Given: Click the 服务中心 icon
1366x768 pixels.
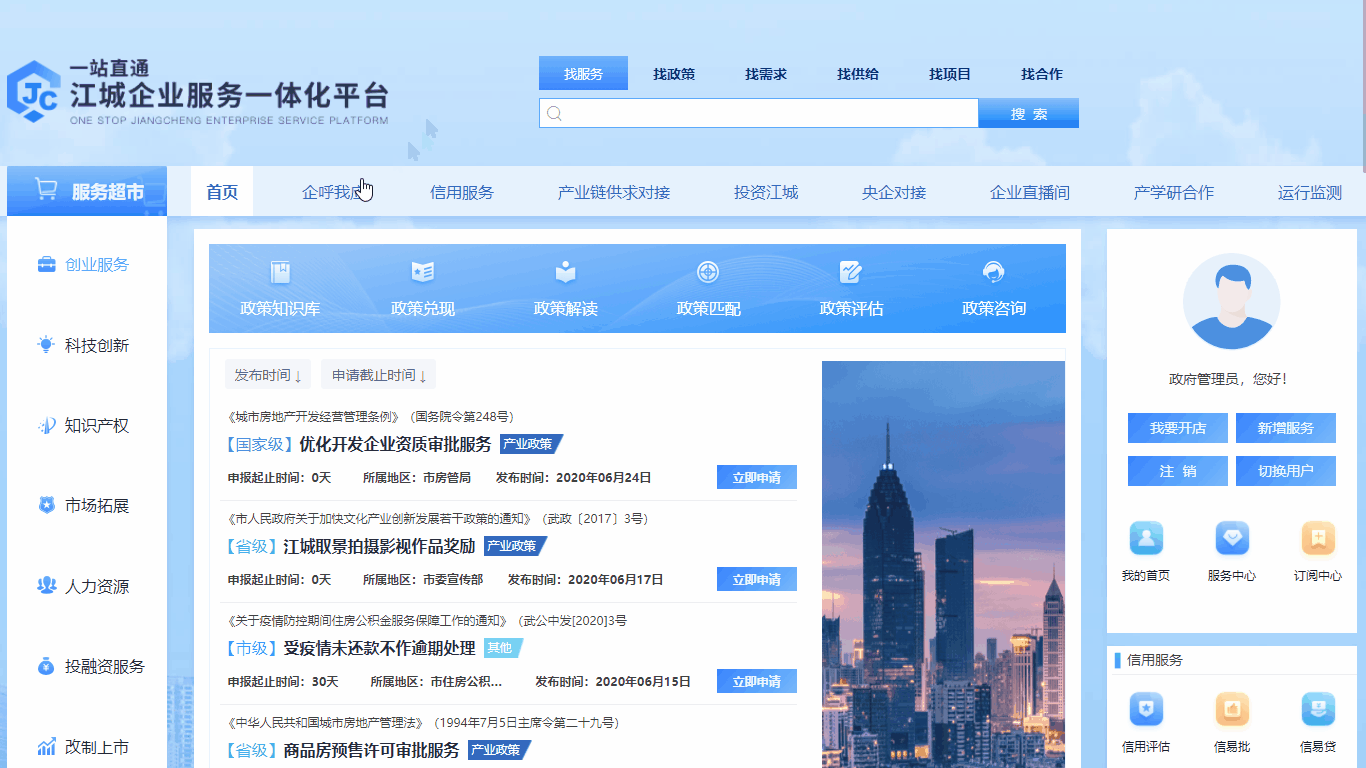Looking at the screenshot, I should [1232, 539].
